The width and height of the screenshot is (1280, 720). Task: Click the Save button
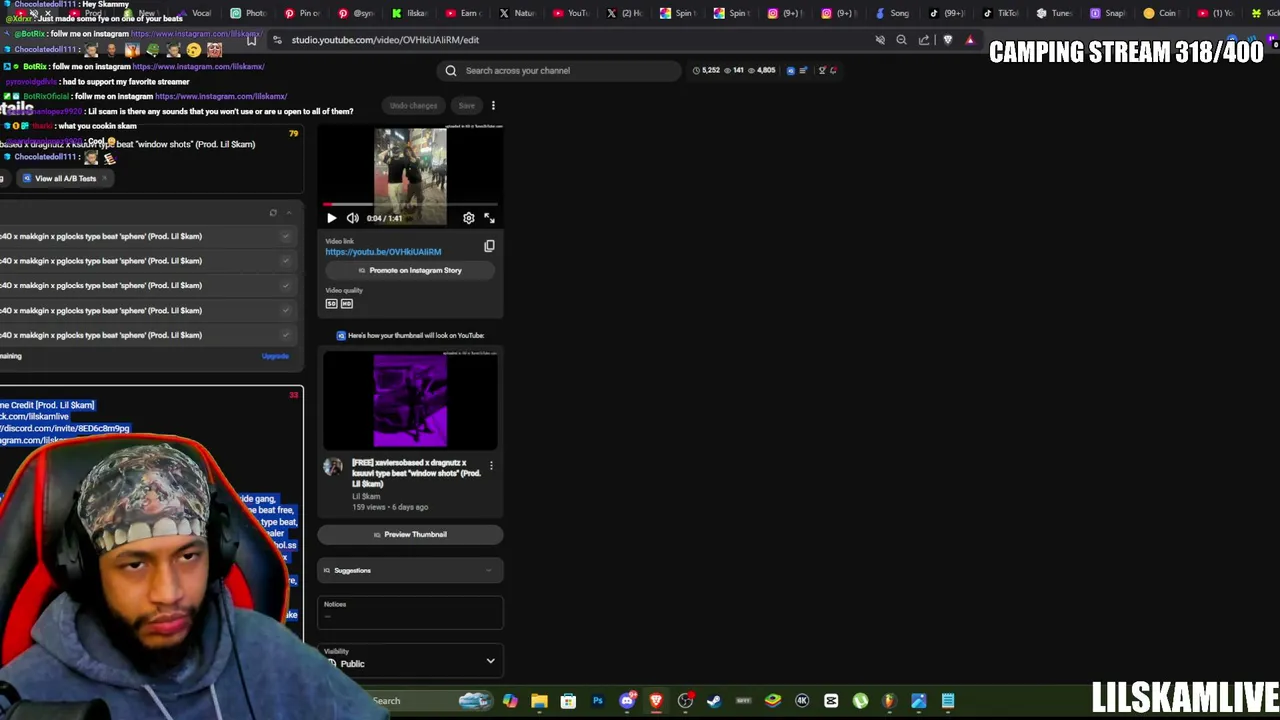tap(467, 105)
